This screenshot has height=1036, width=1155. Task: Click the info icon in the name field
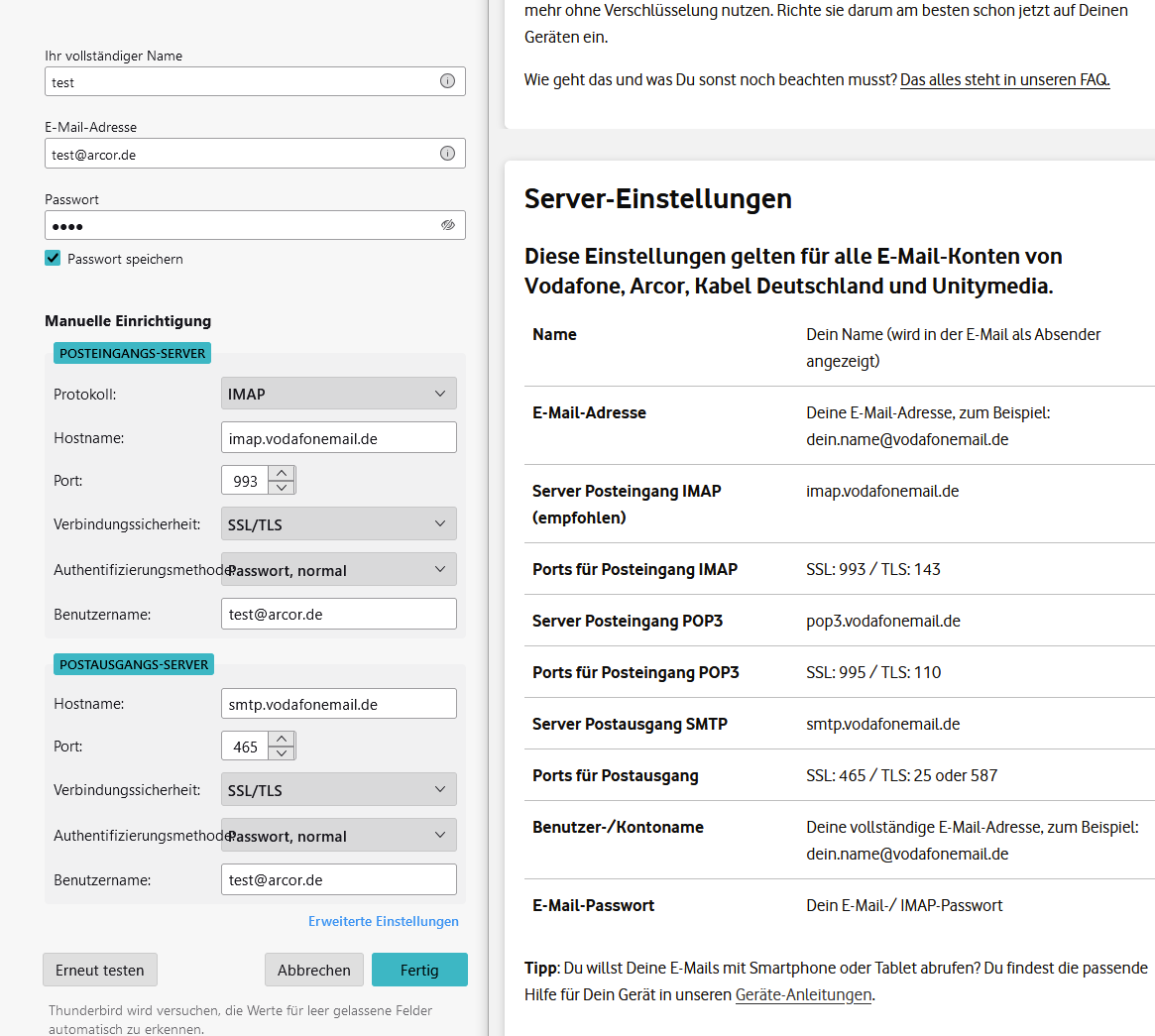pyautogui.click(x=447, y=81)
